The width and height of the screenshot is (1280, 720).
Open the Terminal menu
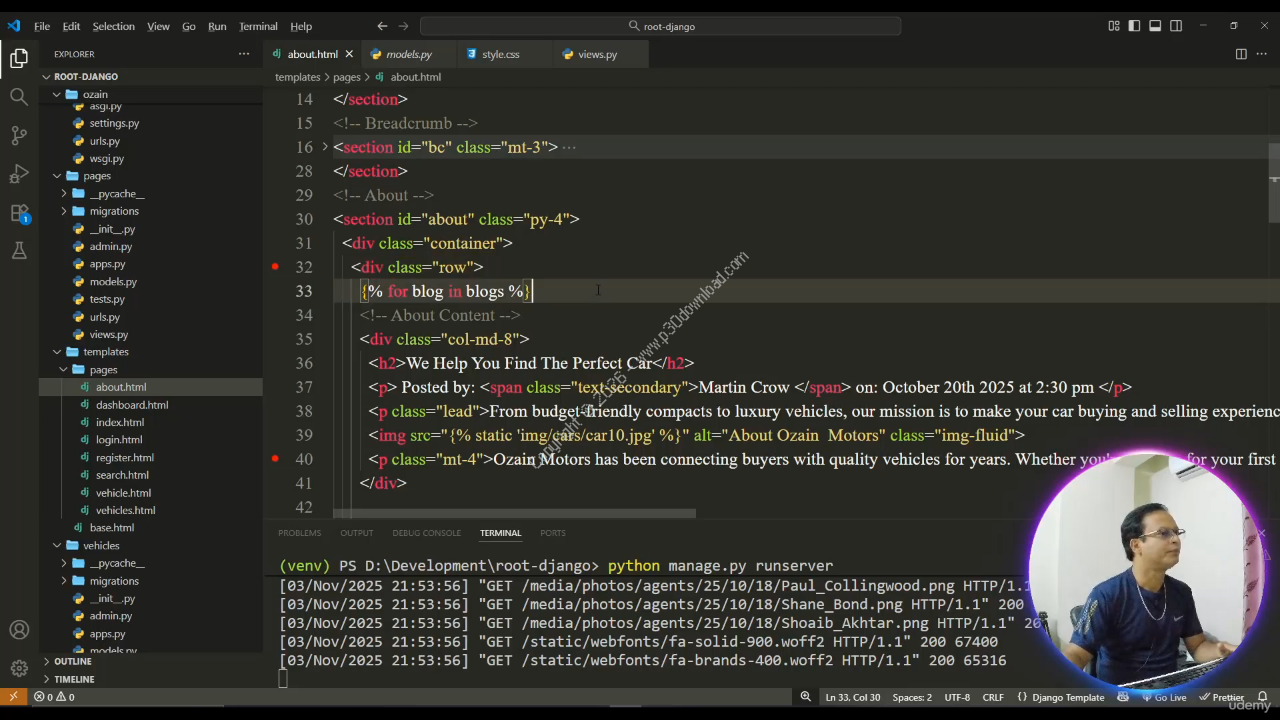(258, 26)
